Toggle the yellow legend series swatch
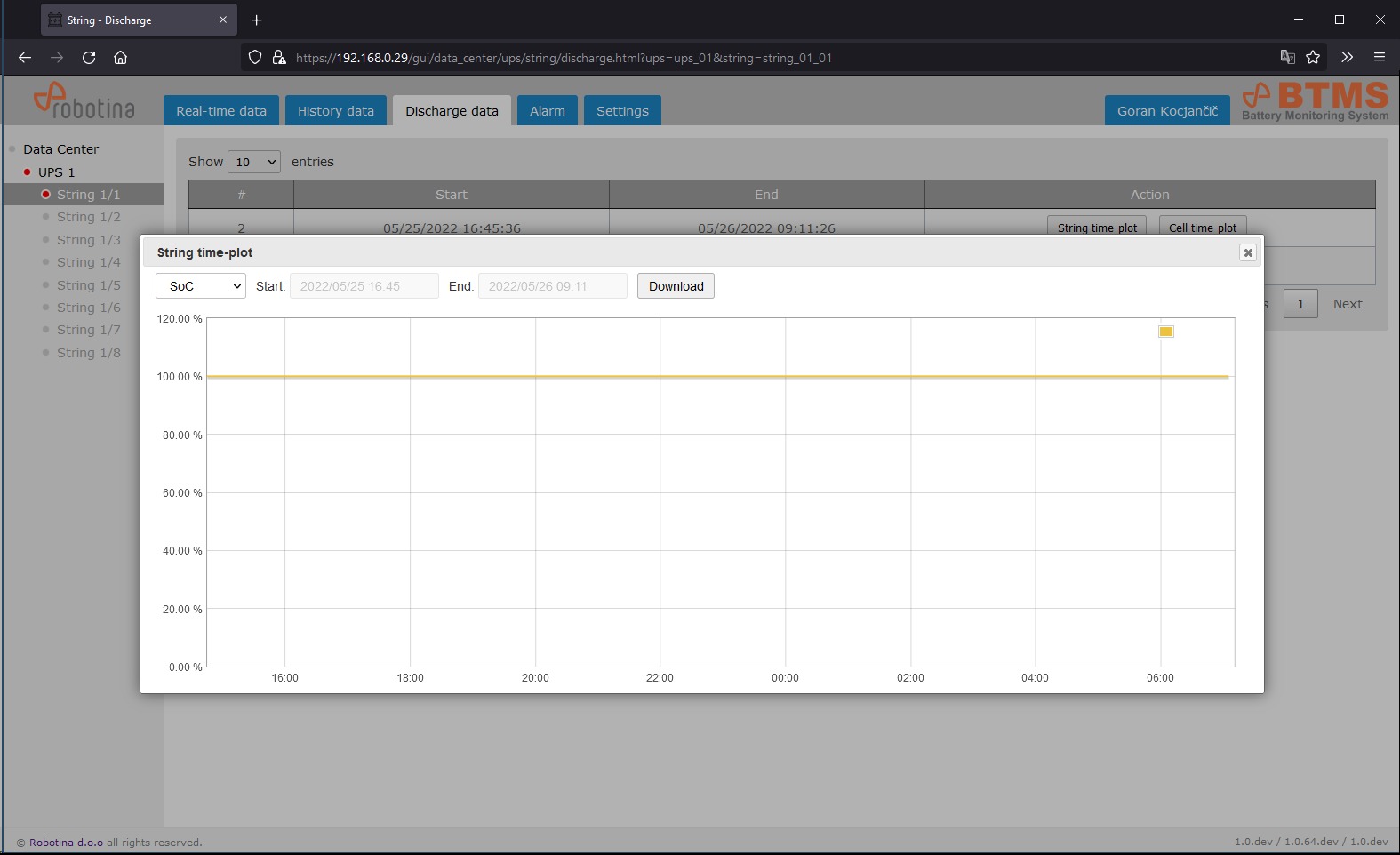 (x=1166, y=332)
